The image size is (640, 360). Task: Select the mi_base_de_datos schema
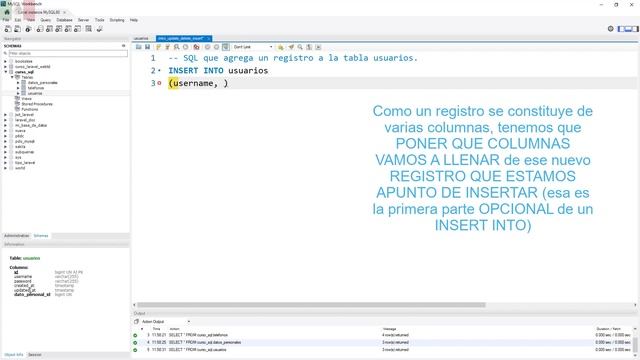coord(31,125)
